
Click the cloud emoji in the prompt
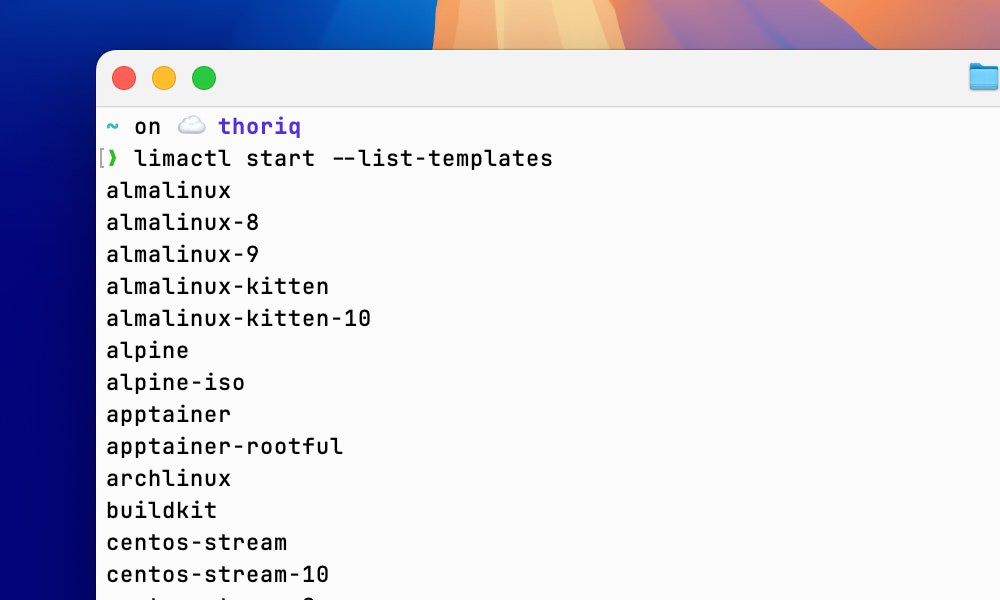pos(192,125)
